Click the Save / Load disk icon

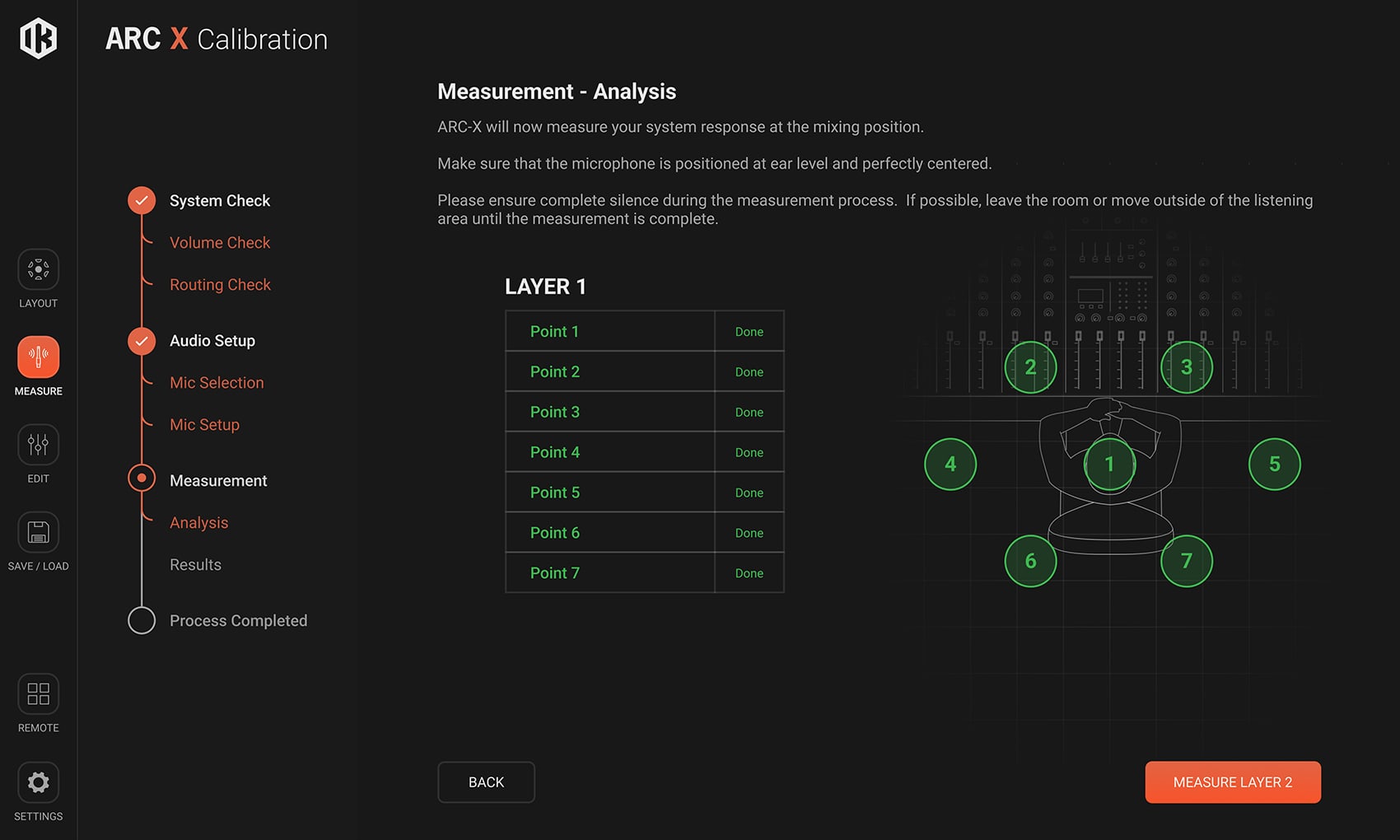(x=38, y=533)
